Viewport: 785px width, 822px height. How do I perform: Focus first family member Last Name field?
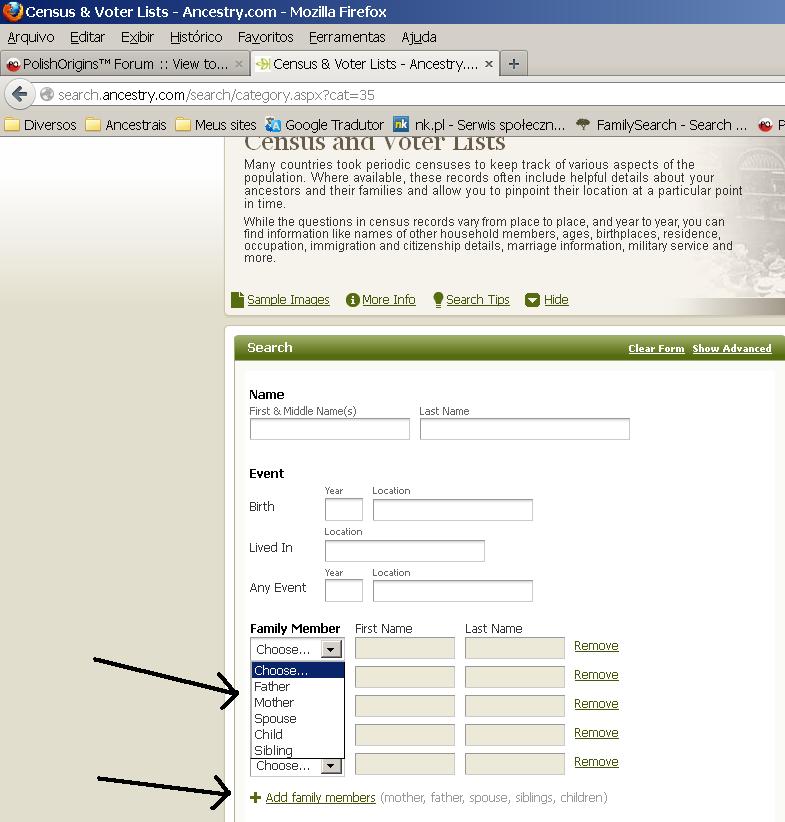[515, 648]
